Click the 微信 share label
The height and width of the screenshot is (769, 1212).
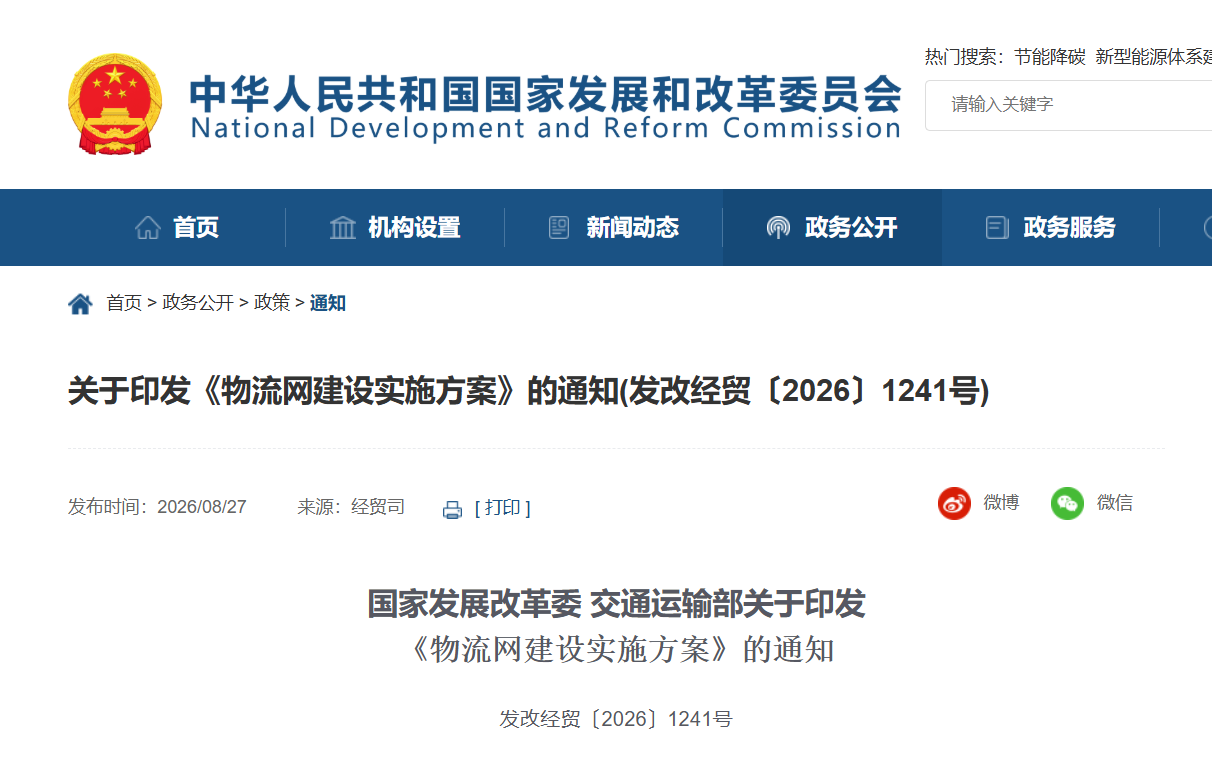click(x=1115, y=503)
